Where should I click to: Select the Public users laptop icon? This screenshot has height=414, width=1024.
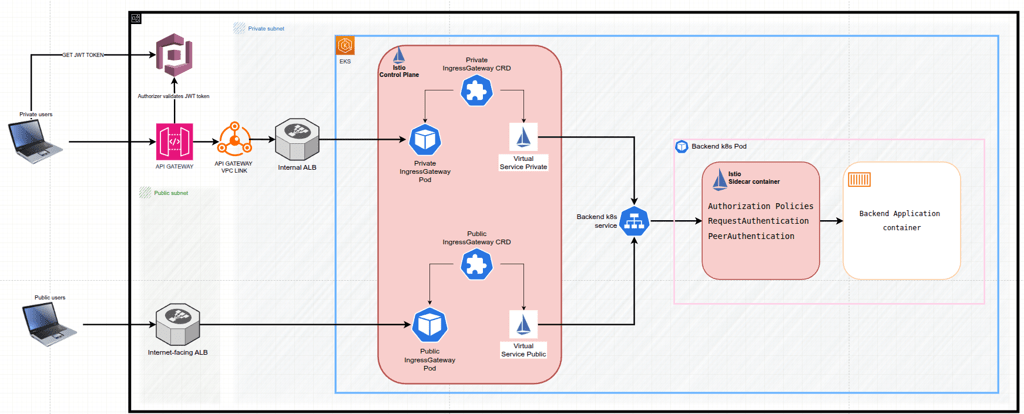tap(50, 325)
